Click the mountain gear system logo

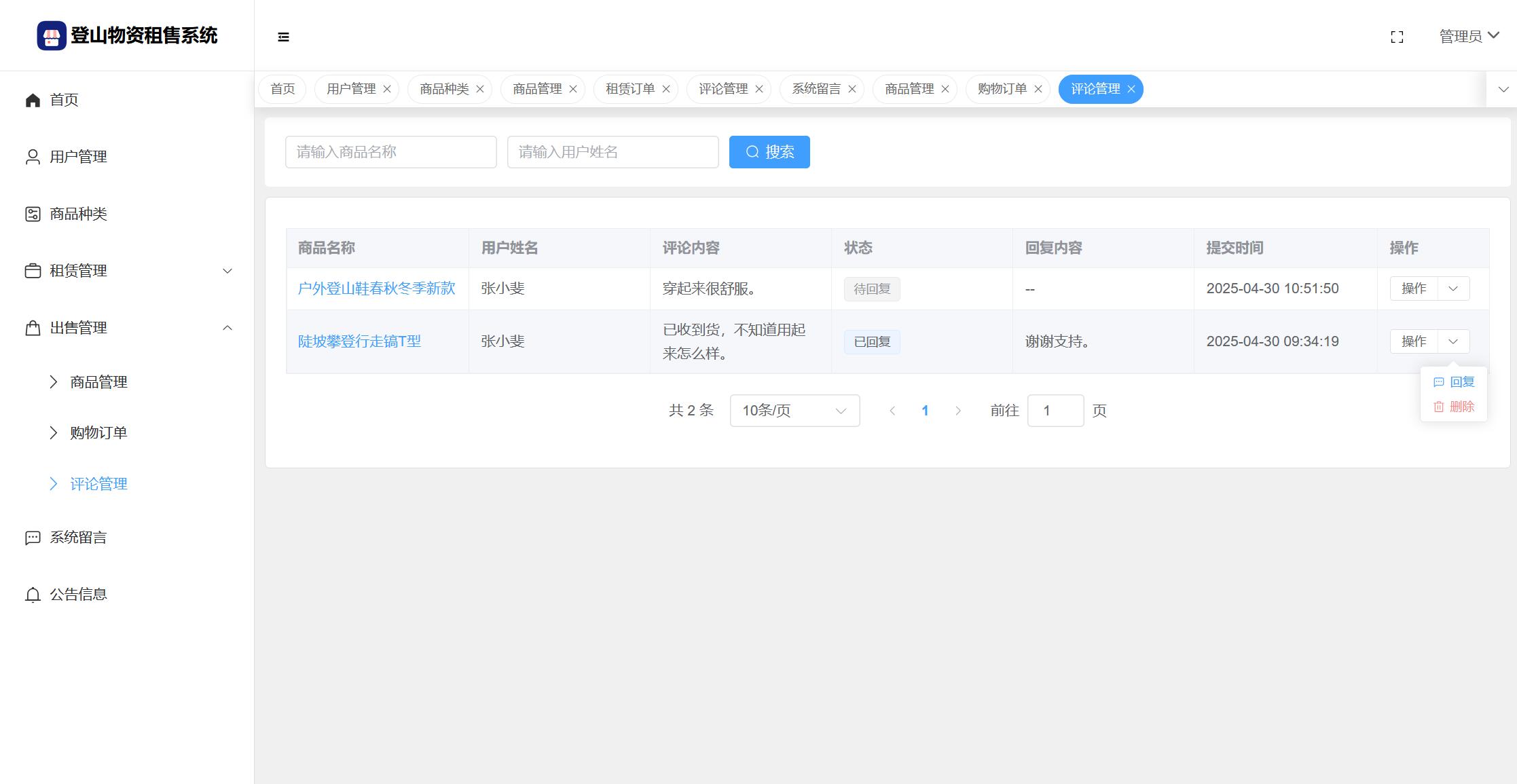[x=52, y=35]
